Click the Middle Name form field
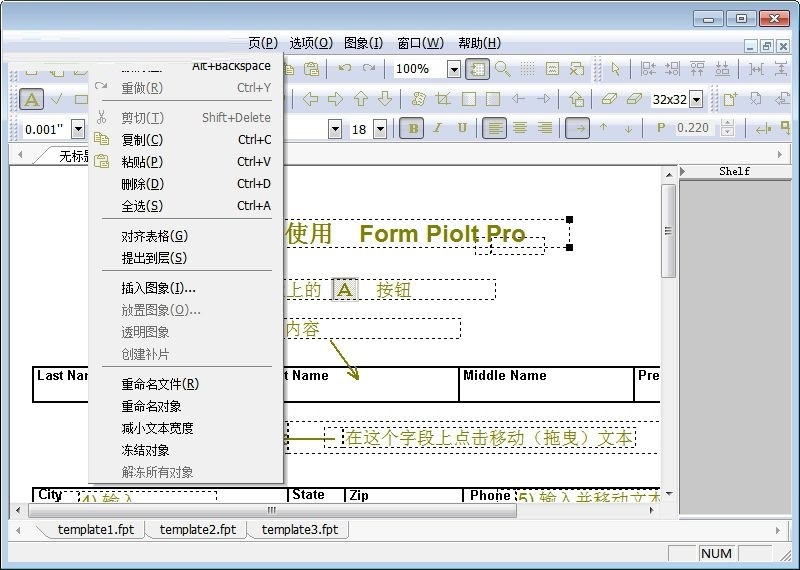This screenshot has width=800, height=570. pos(546,384)
